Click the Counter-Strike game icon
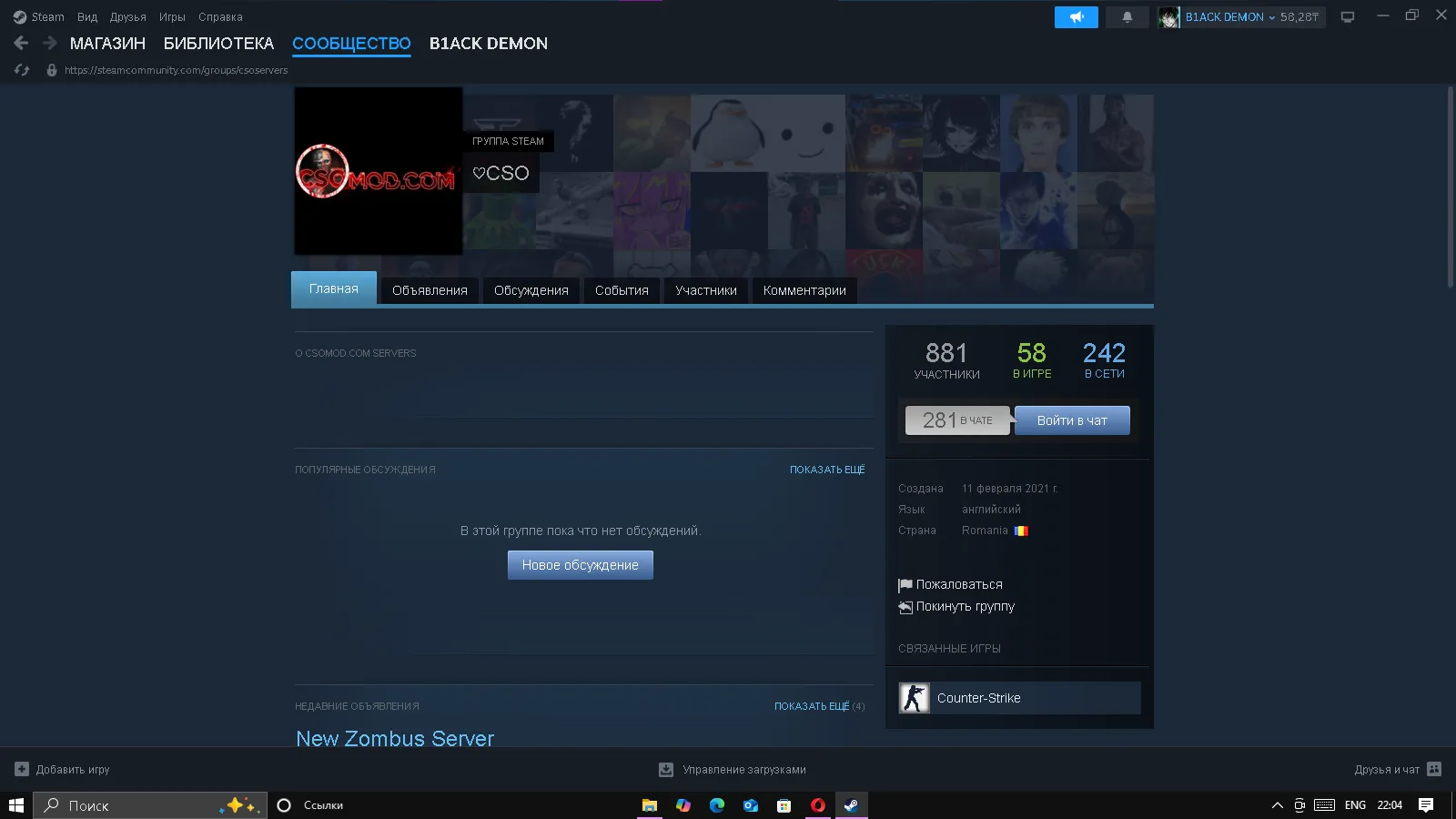 coord(915,698)
